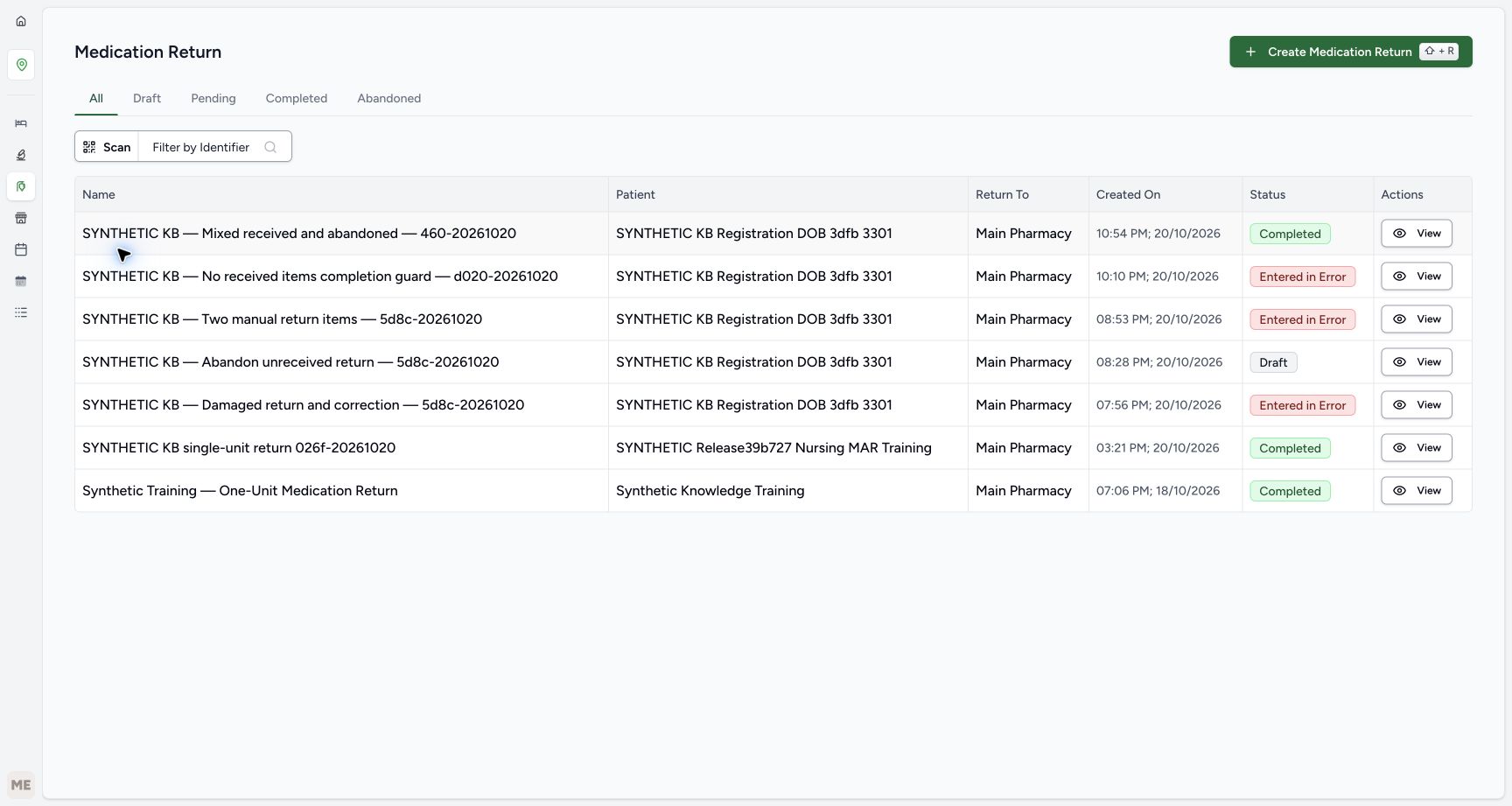The width and height of the screenshot is (1512, 806).
Task: Open the bed icon in the sidebar
Action: pyautogui.click(x=21, y=123)
